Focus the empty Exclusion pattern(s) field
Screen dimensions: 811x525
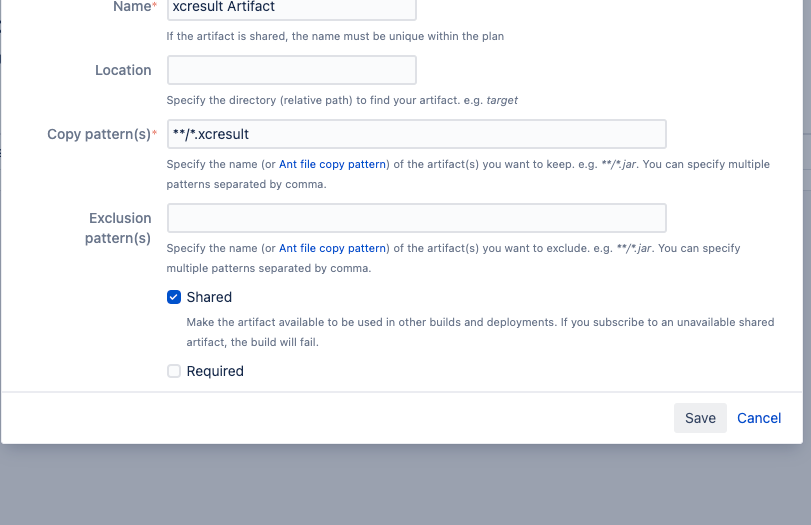click(x=416, y=218)
